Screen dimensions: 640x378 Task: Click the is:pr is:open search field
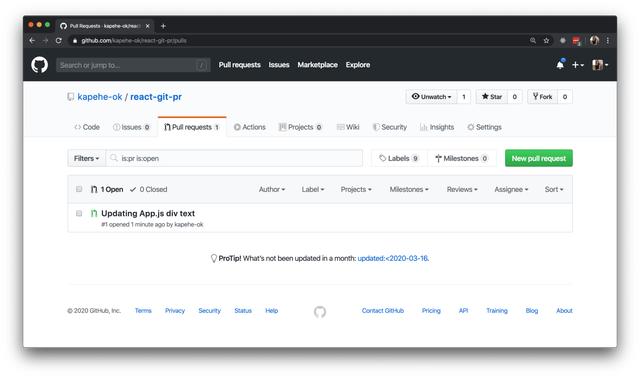(234, 158)
